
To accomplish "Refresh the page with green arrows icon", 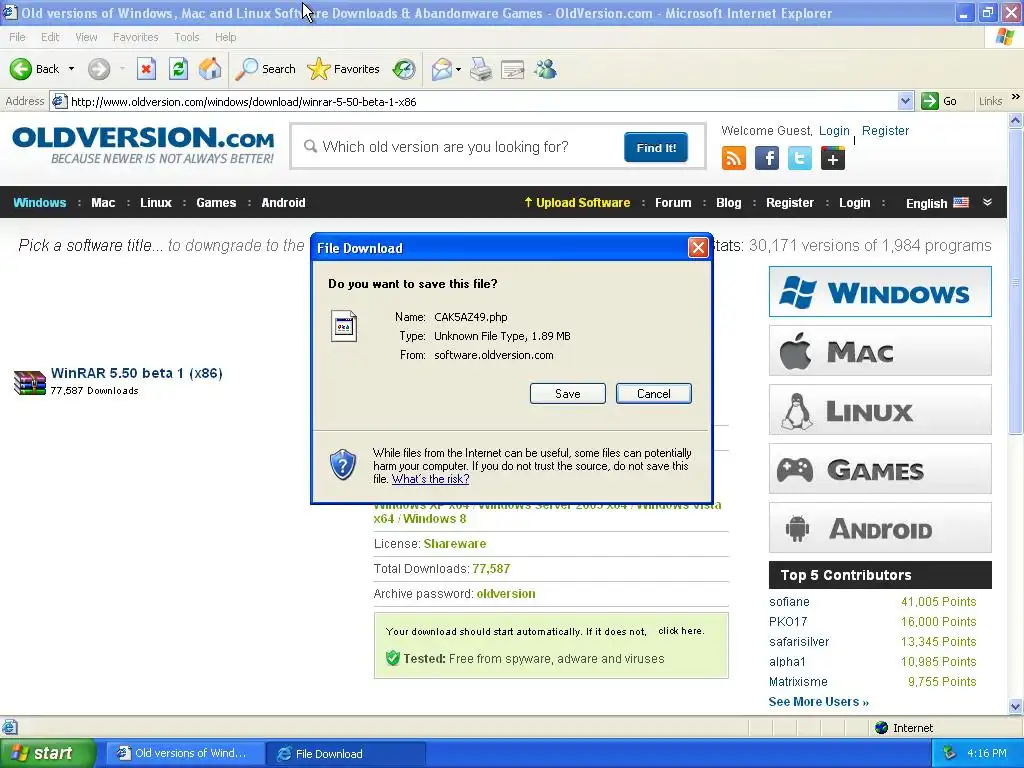I will pyautogui.click(x=178, y=69).
